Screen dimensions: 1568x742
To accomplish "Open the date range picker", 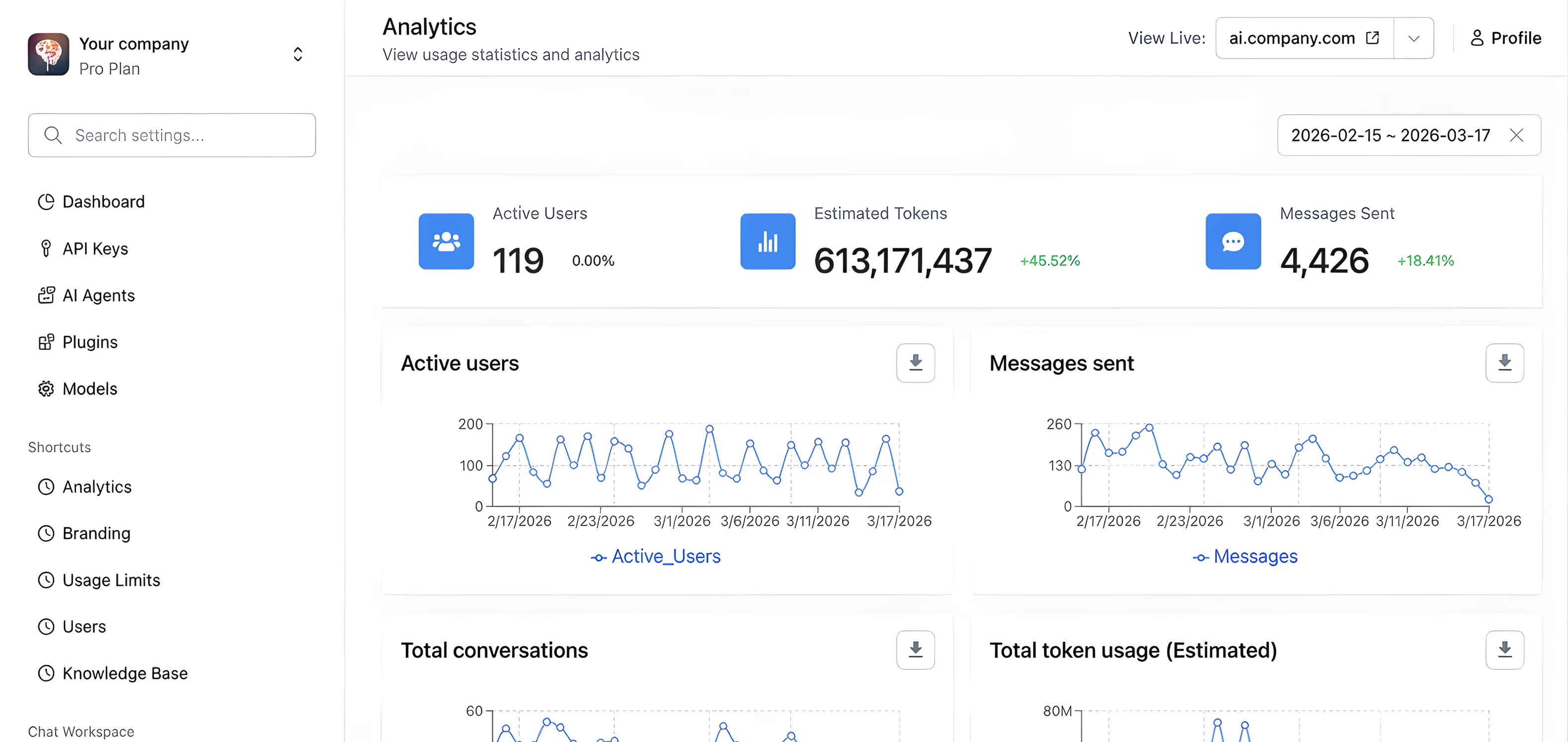I will click(1390, 135).
